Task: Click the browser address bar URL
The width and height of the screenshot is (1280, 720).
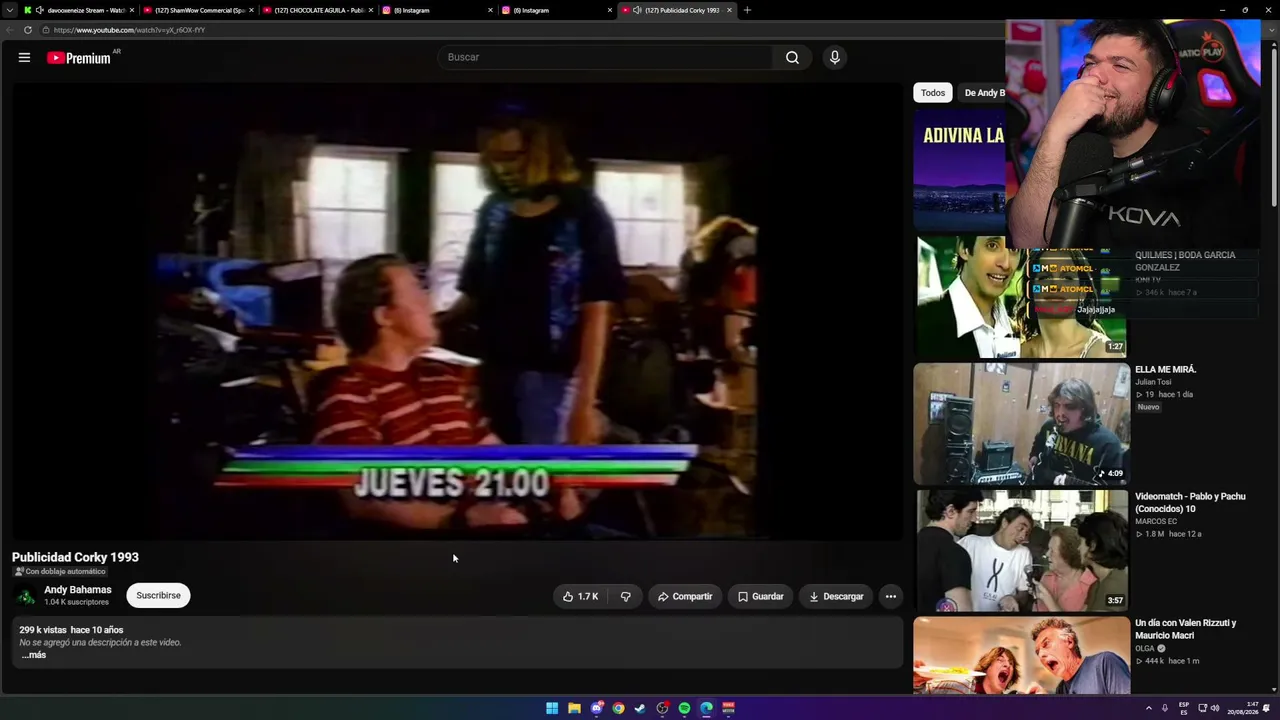Action: point(130,30)
